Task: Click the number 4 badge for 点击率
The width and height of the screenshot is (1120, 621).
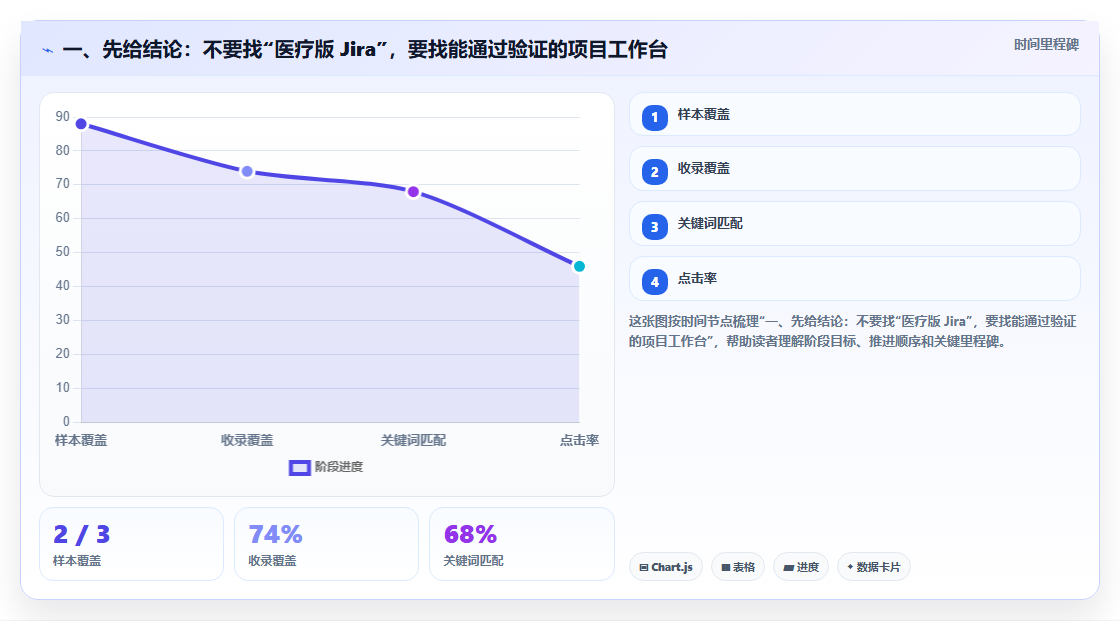Action: tap(654, 282)
